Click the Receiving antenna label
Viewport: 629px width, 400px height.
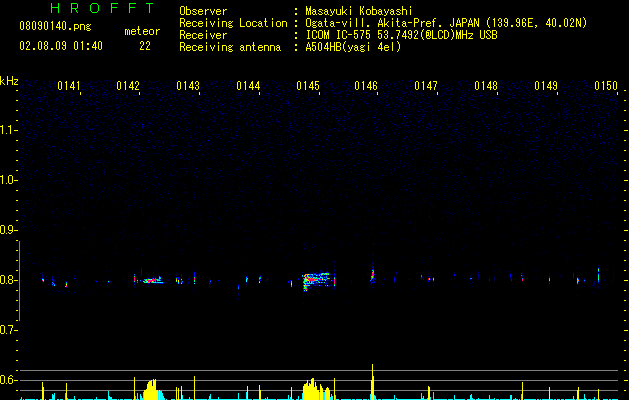click(x=230, y=47)
